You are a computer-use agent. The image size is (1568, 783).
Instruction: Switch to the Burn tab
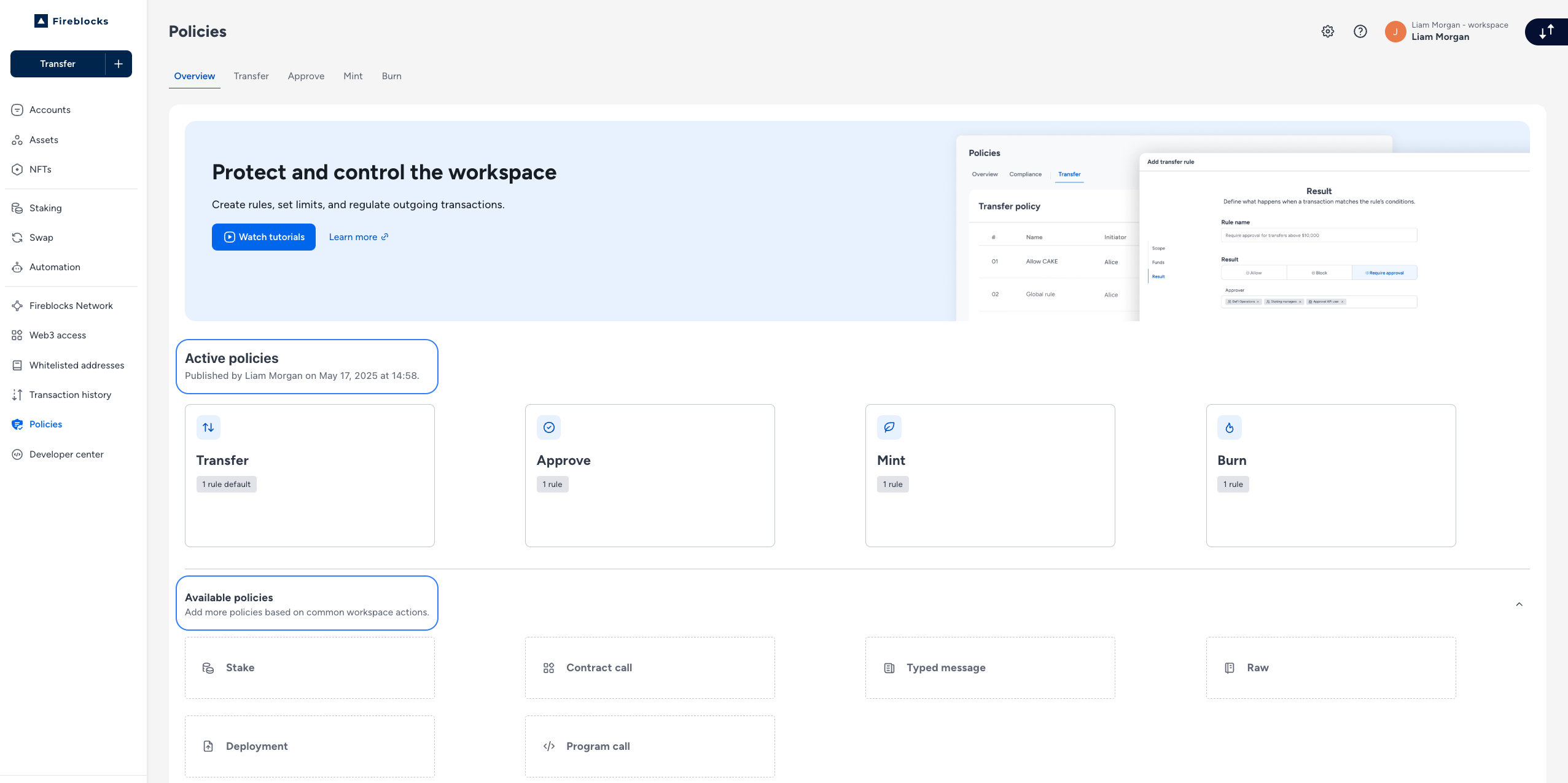coord(392,76)
